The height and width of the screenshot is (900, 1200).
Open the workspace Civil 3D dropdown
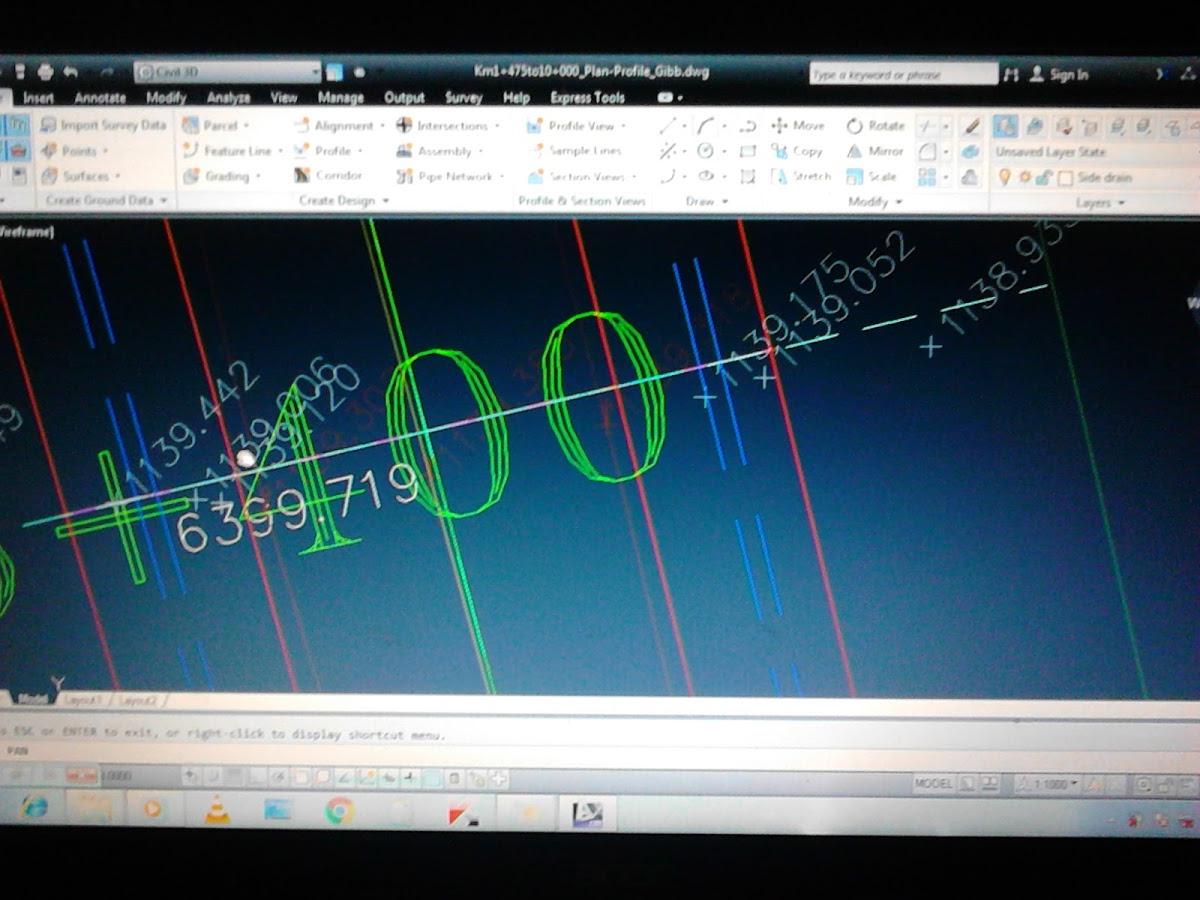coord(227,72)
